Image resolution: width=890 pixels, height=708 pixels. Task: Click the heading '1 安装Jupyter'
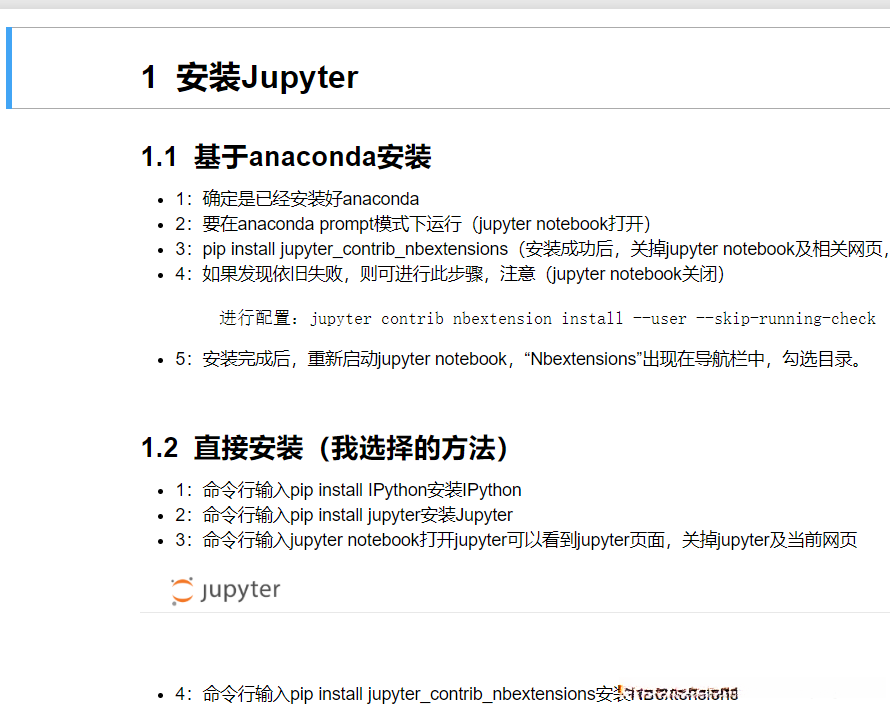tap(250, 77)
